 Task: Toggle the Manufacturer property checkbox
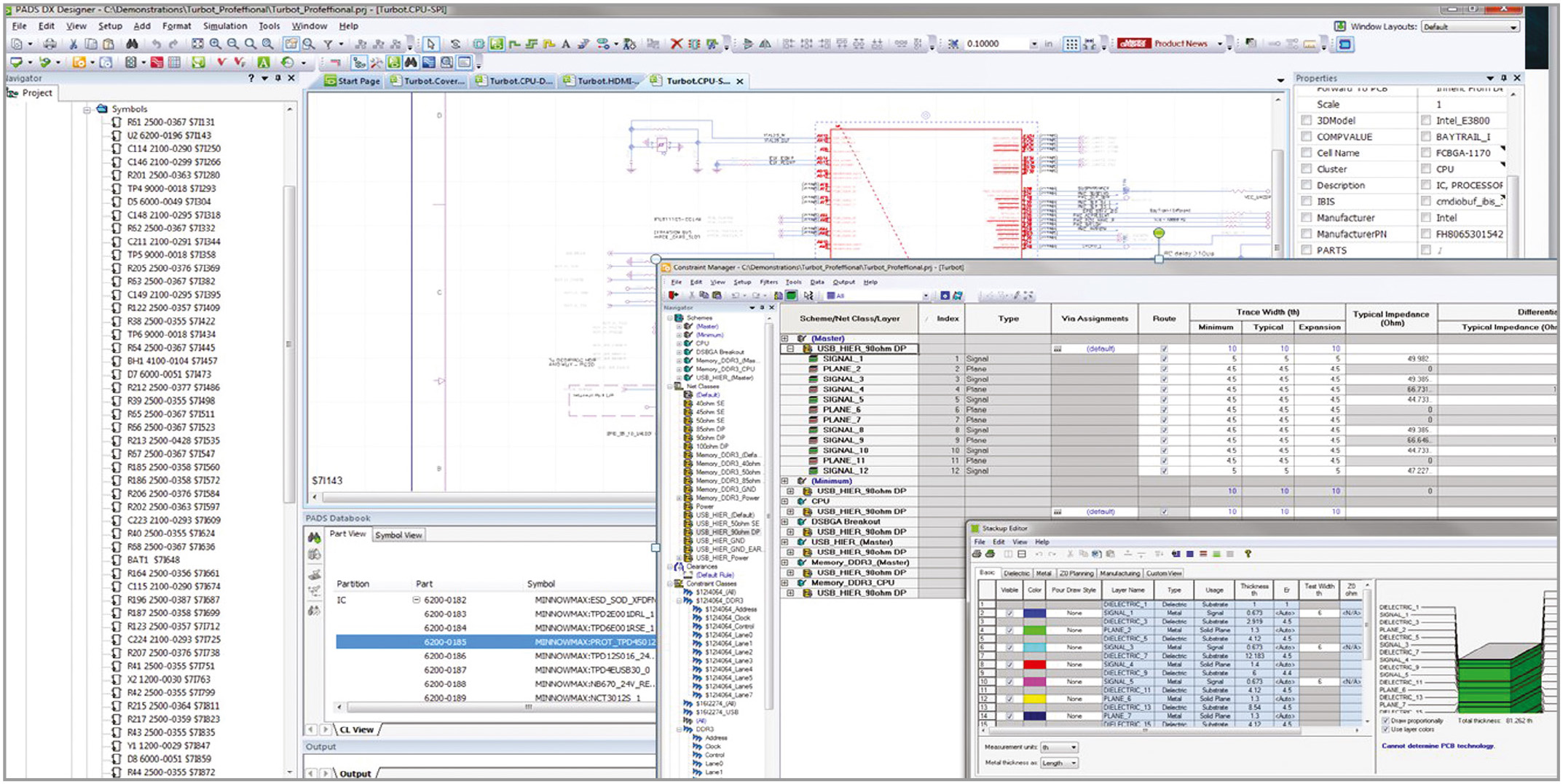[1307, 218]
